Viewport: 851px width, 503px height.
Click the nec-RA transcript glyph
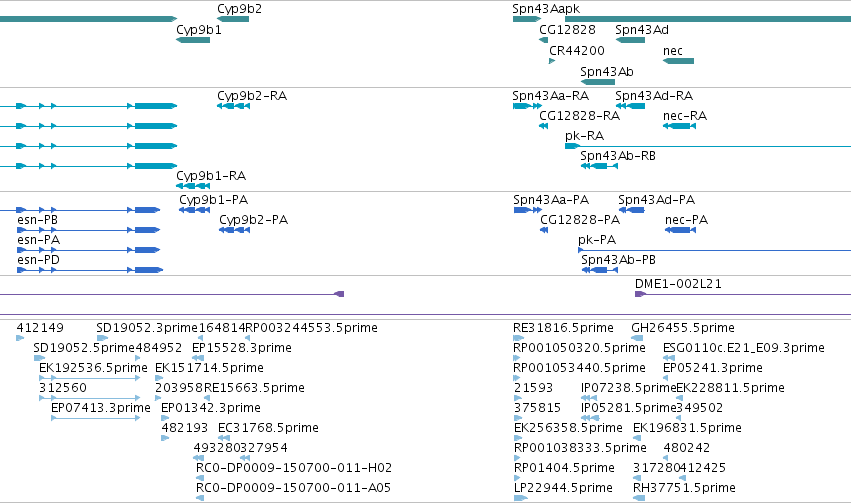point(679,126)
